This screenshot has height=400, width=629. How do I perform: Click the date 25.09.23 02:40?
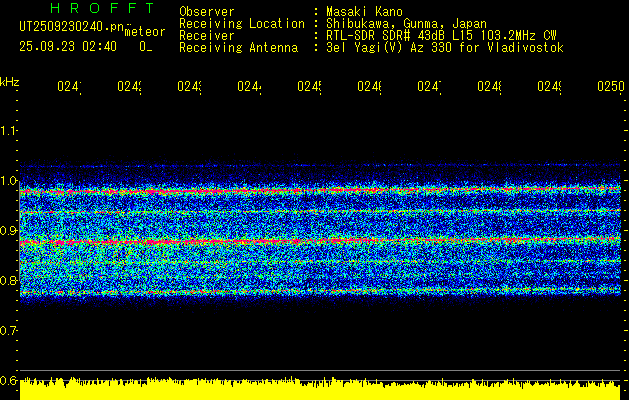[68, 47]
